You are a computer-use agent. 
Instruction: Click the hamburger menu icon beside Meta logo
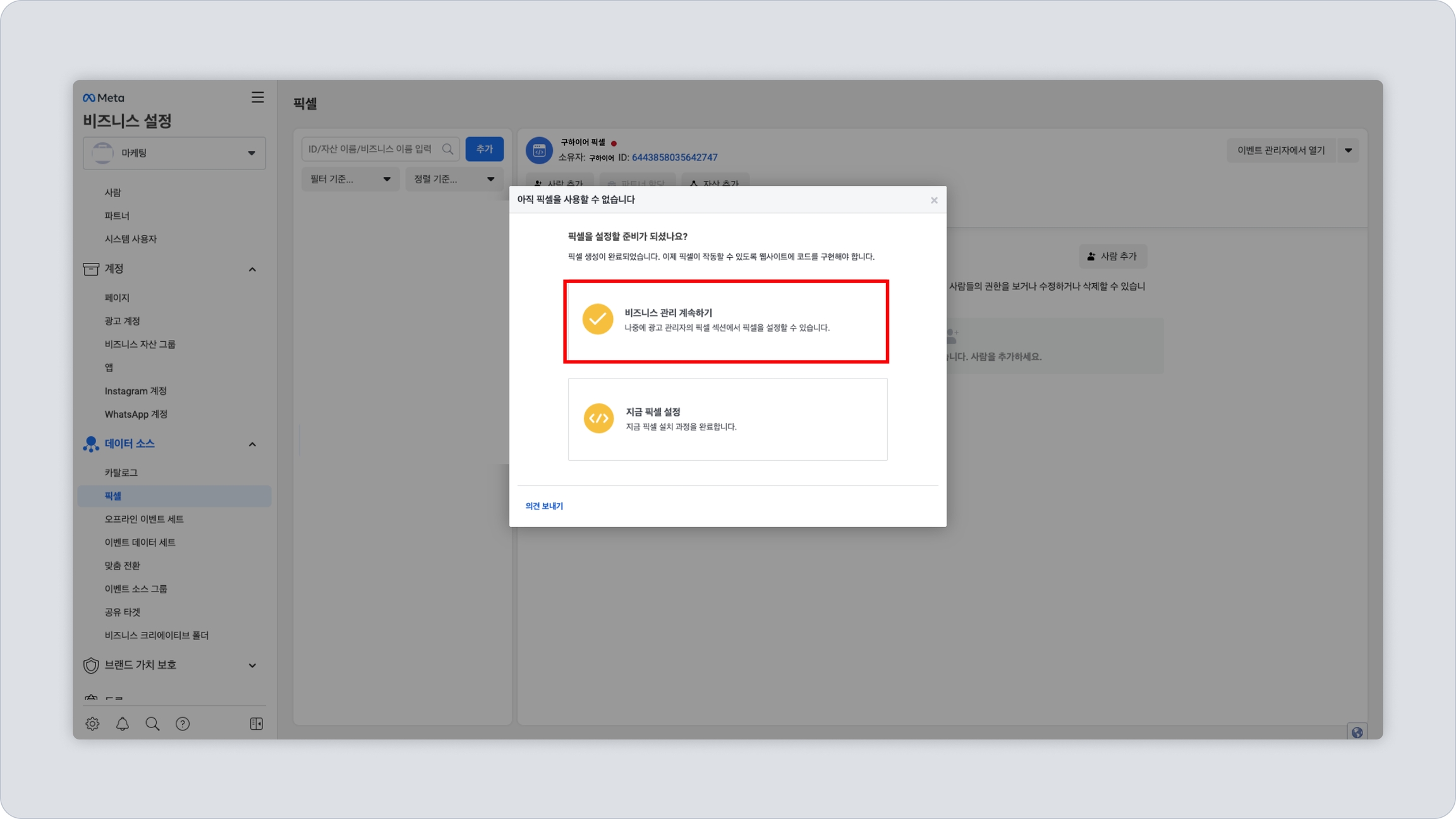coord(257,97)
